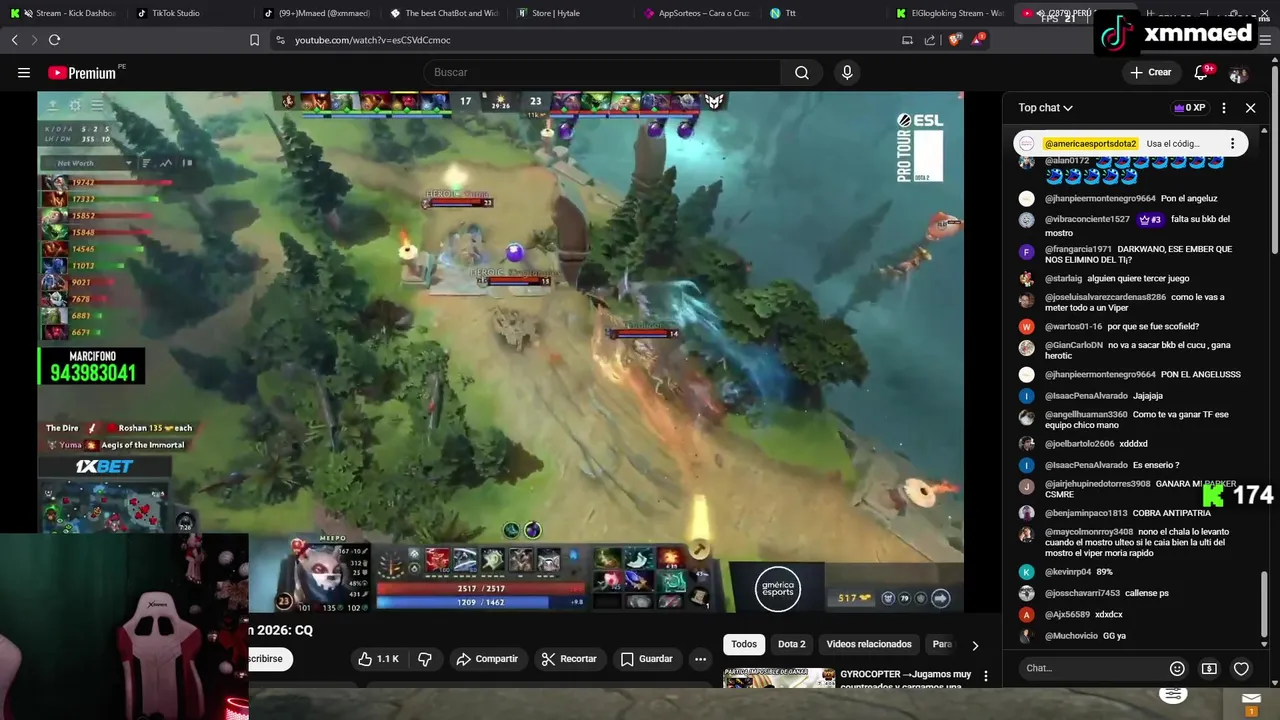The image size is (1280, 720).
Task: Click the live chat scrollbar thumb
Action: [1264, 604]
